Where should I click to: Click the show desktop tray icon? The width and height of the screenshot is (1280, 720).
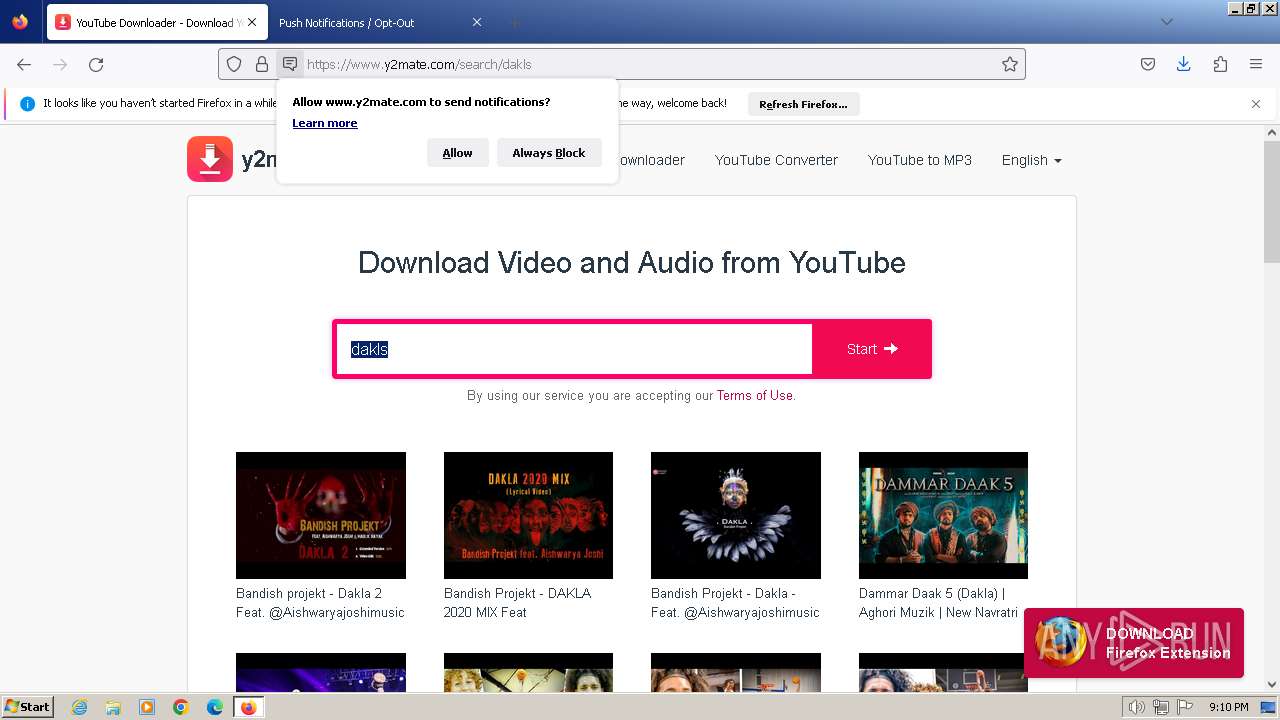pos(1269,707)
